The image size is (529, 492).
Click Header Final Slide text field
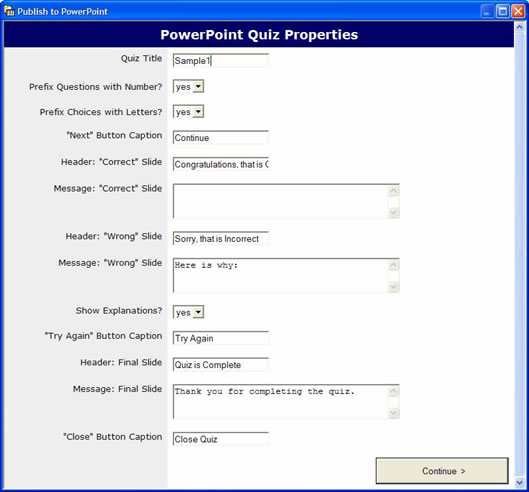tap(221, 364)
